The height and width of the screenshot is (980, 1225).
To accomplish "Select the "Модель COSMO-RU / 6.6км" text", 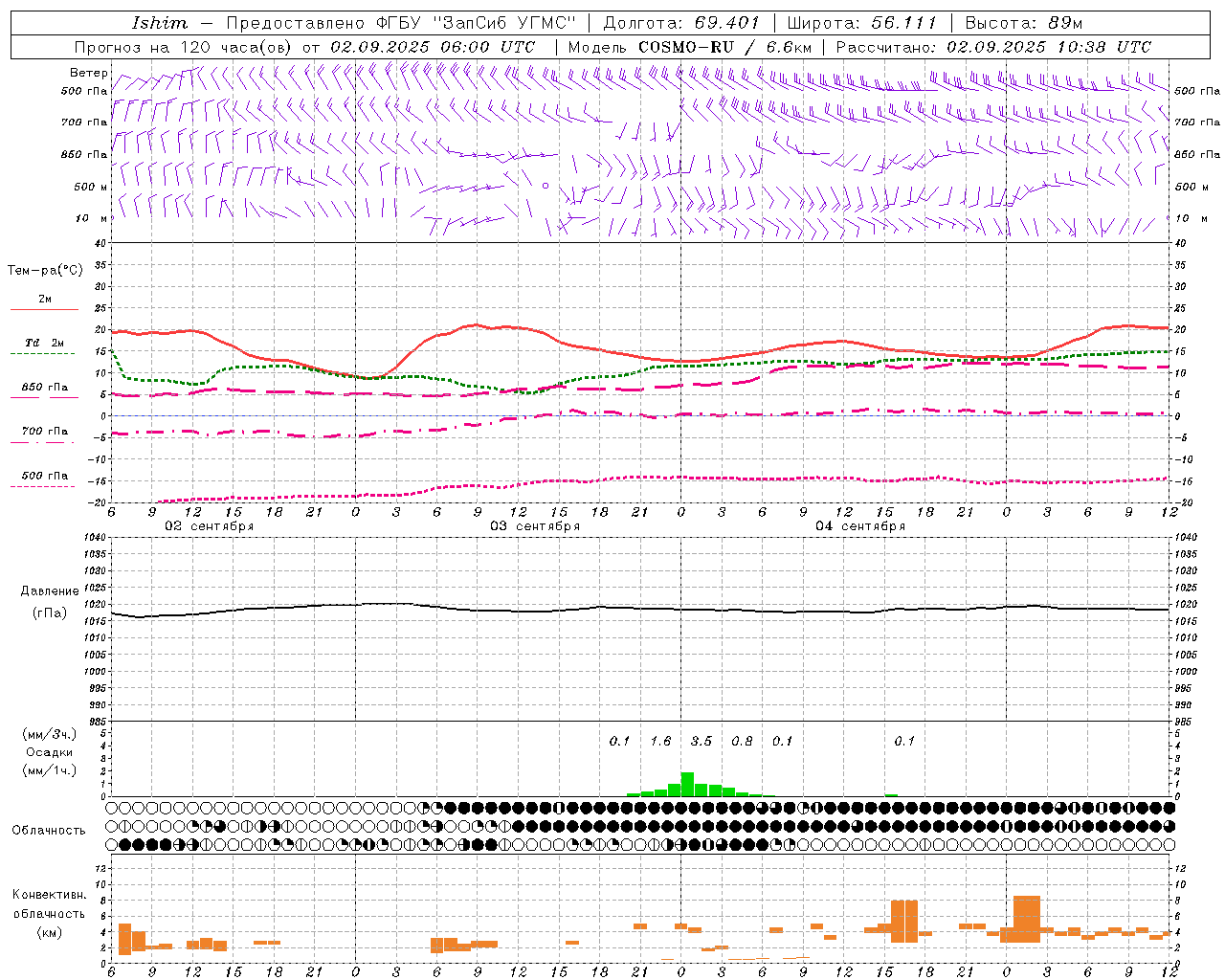I will coord(690,47).
